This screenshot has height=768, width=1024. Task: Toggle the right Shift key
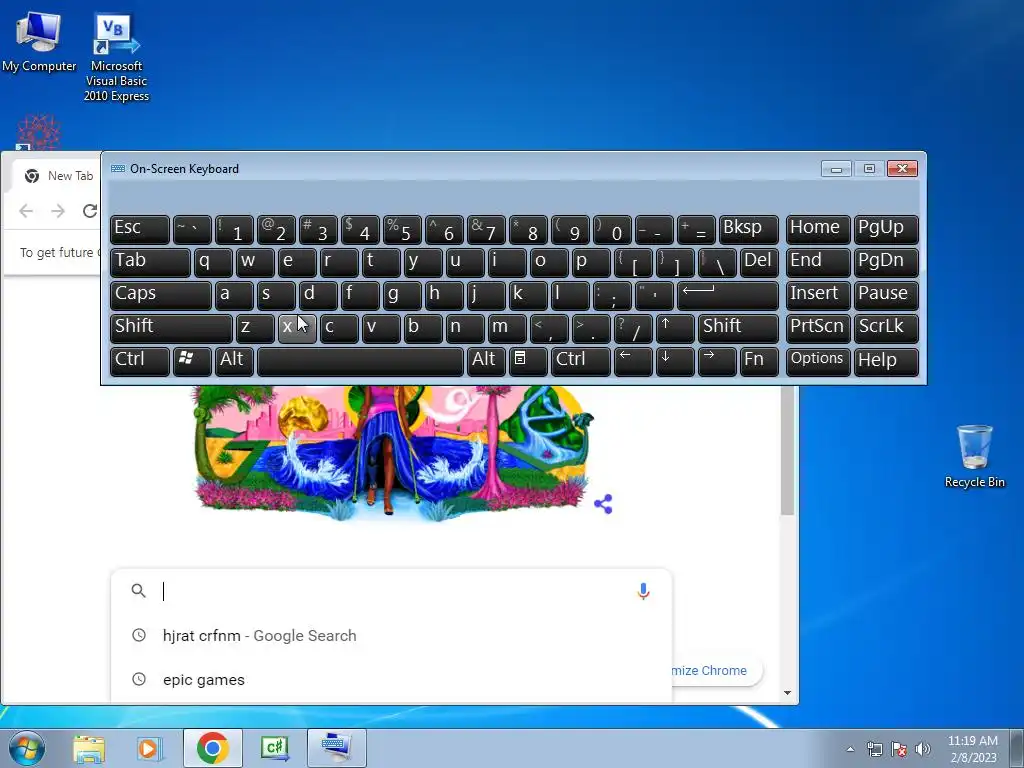click(x=739, y=328)
